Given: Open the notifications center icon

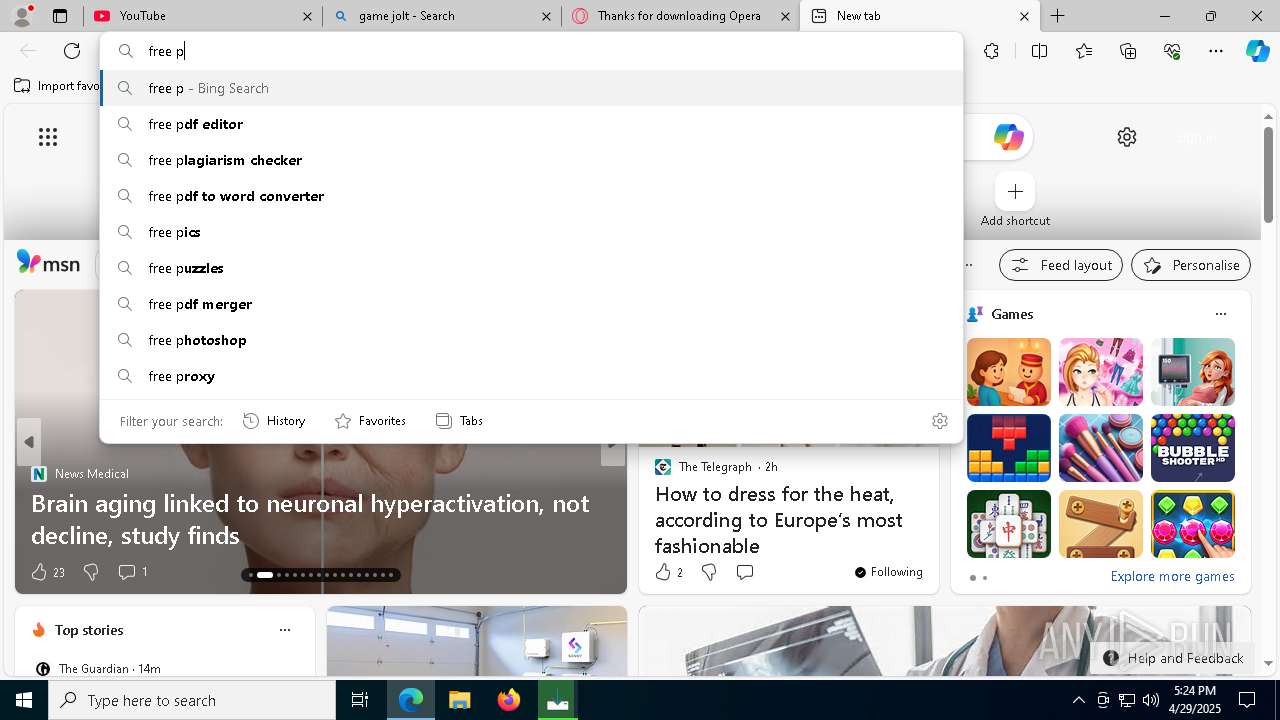Looking at the screenshot, I should [x=1246, y=700].
